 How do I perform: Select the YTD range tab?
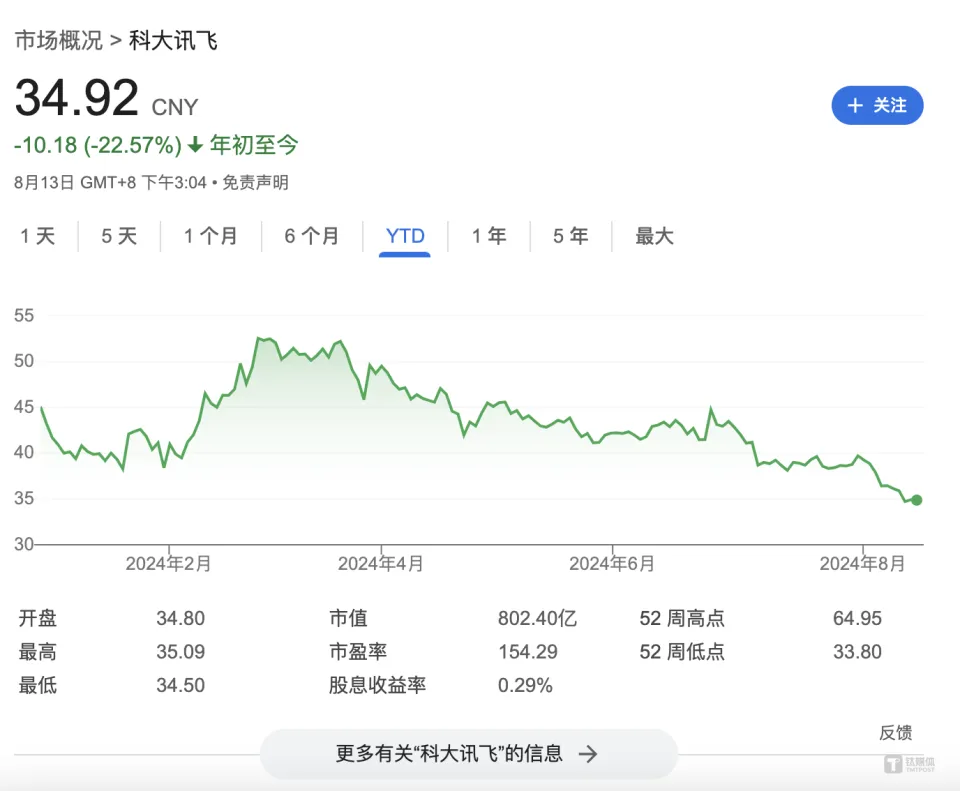(405, 236)
